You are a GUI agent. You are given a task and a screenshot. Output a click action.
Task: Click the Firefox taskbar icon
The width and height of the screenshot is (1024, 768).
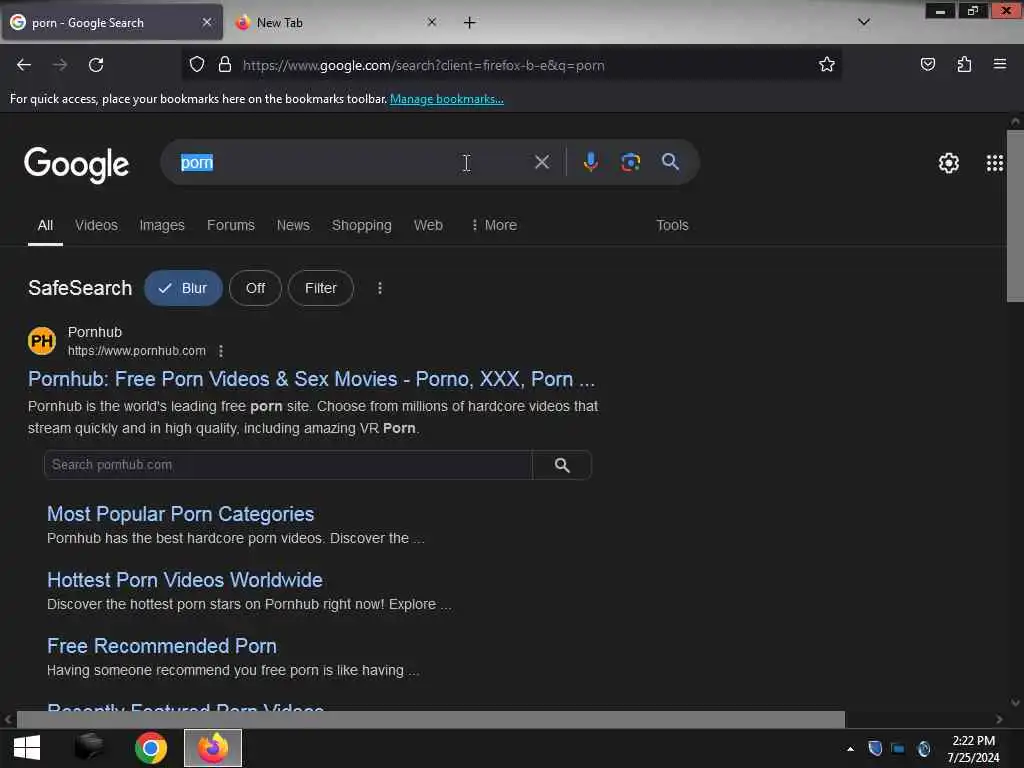point(213,748)
